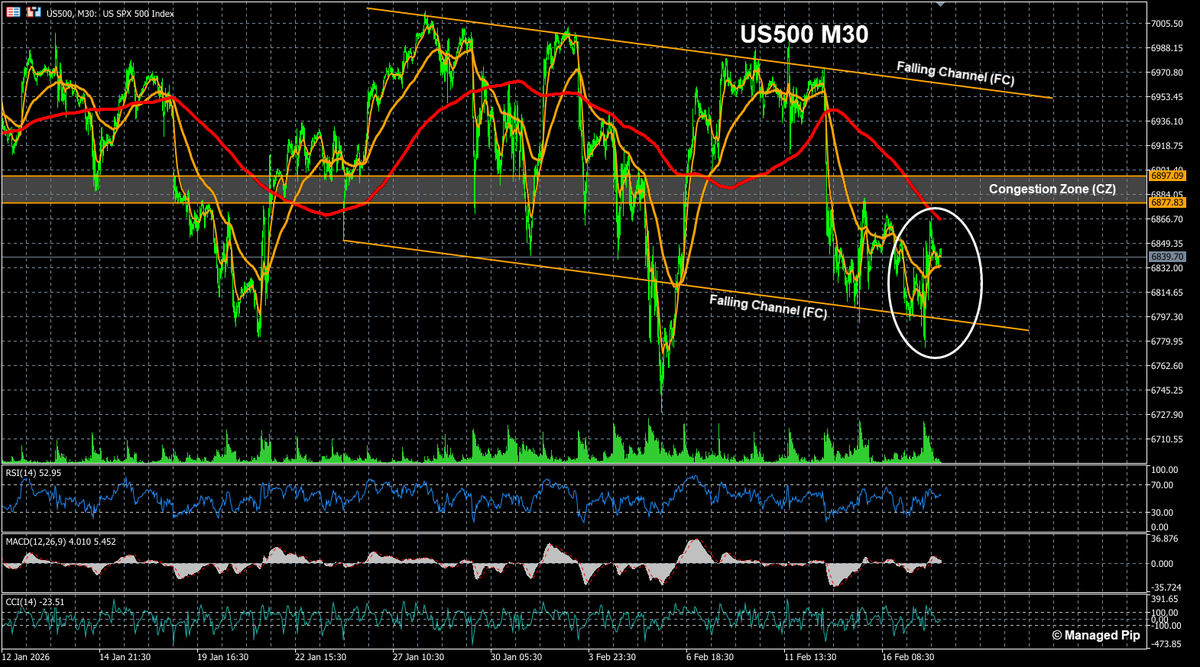
Task: Click the 6 Feb 18:30 time label
Action: (711, 657)
